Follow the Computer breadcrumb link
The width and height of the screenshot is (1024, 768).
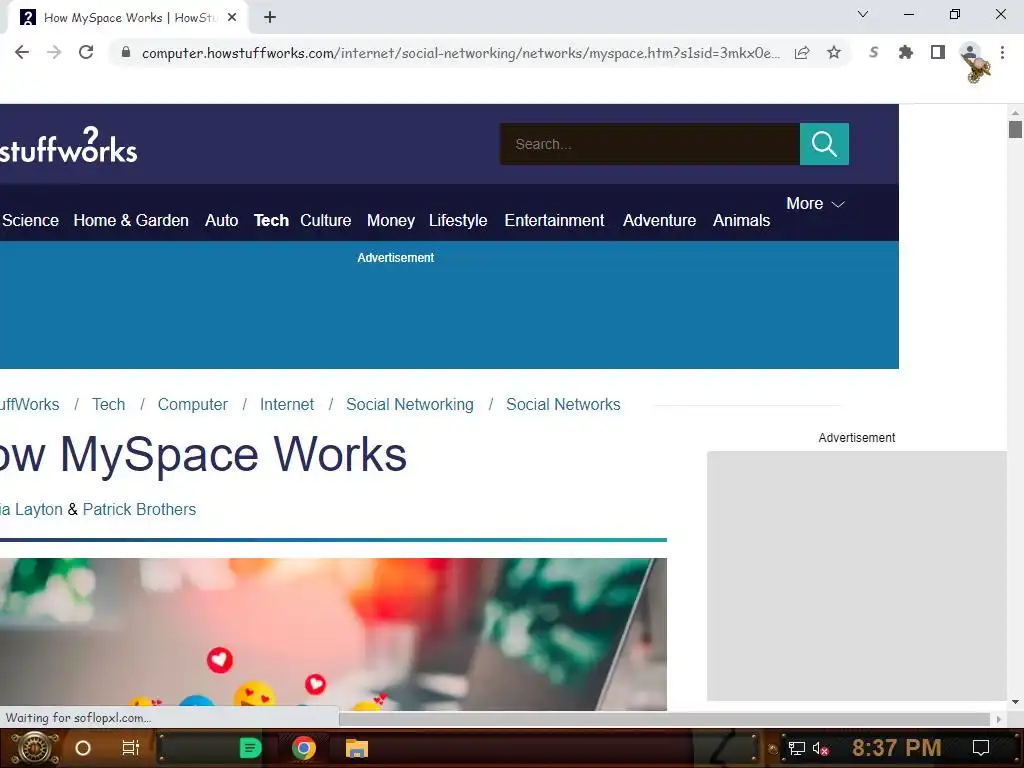[x=193, y=404]
